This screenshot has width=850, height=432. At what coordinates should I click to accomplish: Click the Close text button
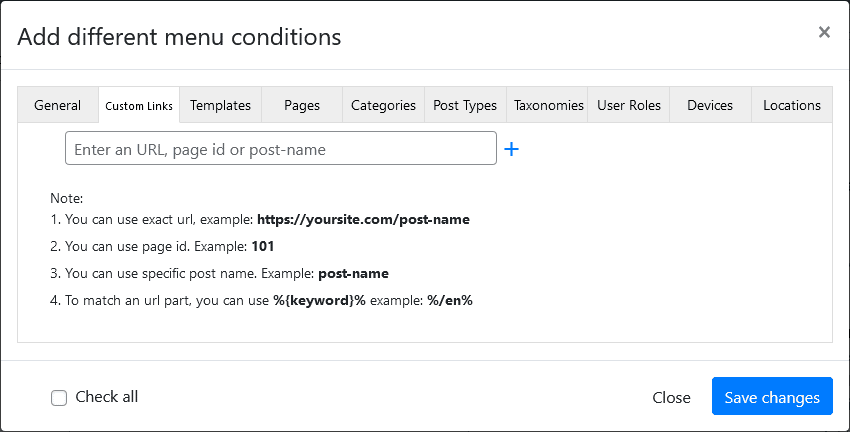click(671, 397)
